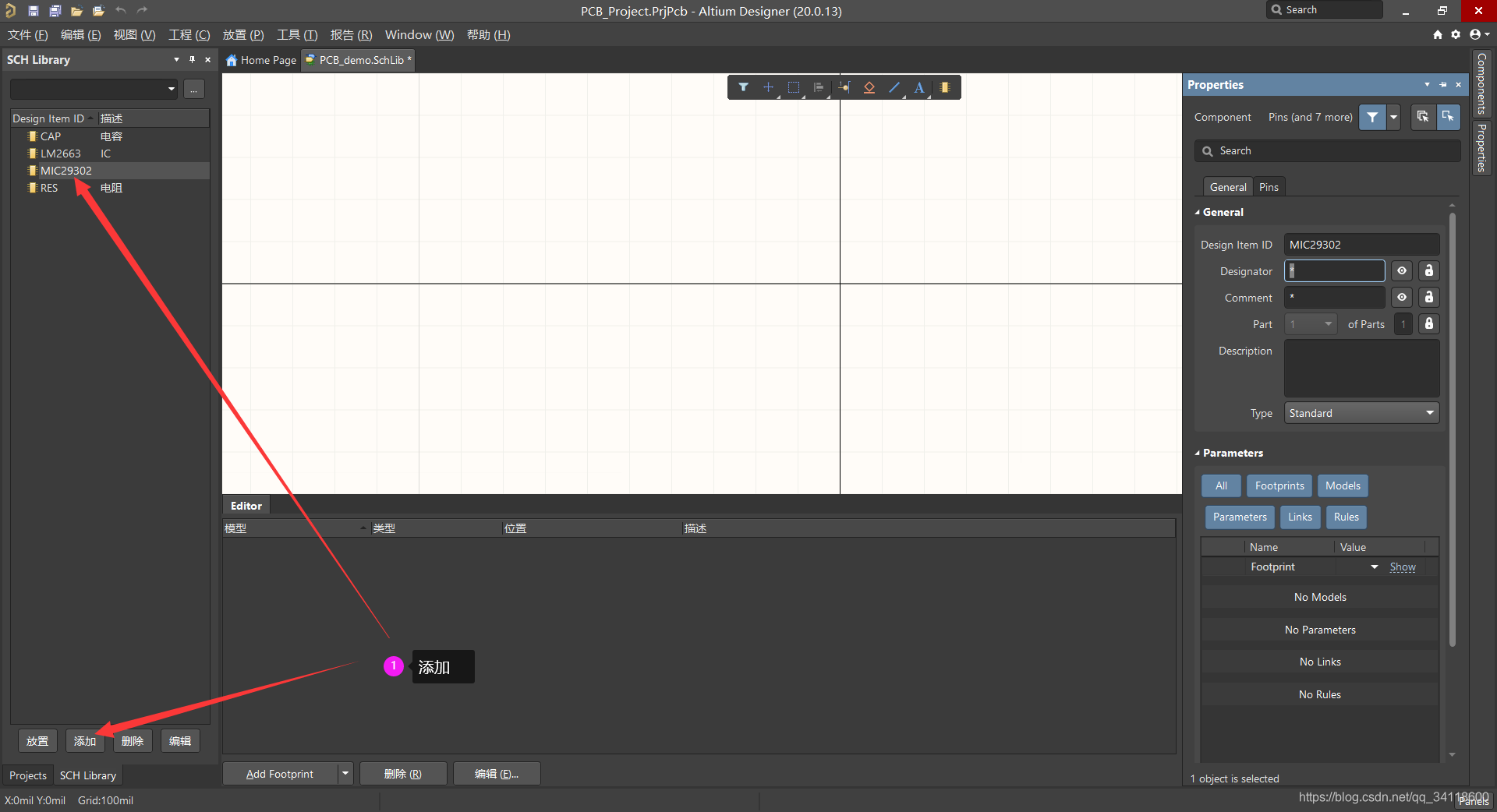The image size is (1497, 812).
Task: Toggle the Designator lock
Action: point(1429,271)
